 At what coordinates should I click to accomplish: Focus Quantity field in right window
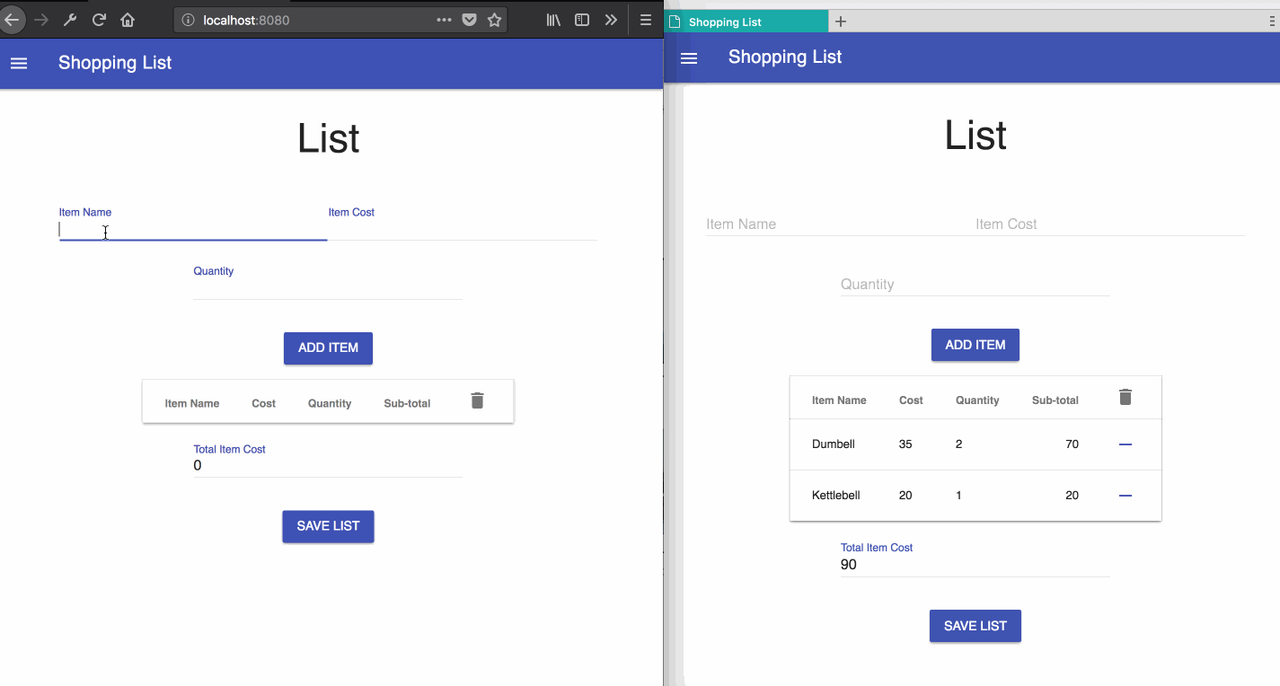click(x=975, y=284)
